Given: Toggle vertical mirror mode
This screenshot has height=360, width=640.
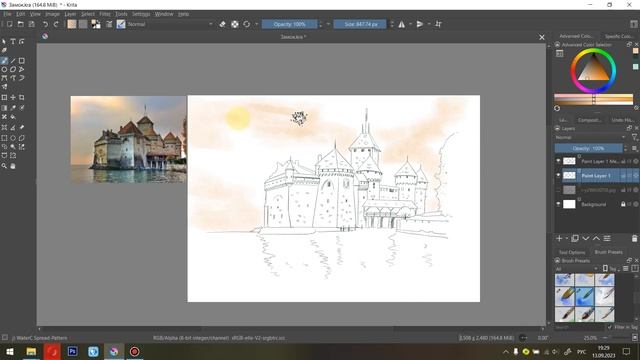Looking at the screenshot, I should pos(420,24).
